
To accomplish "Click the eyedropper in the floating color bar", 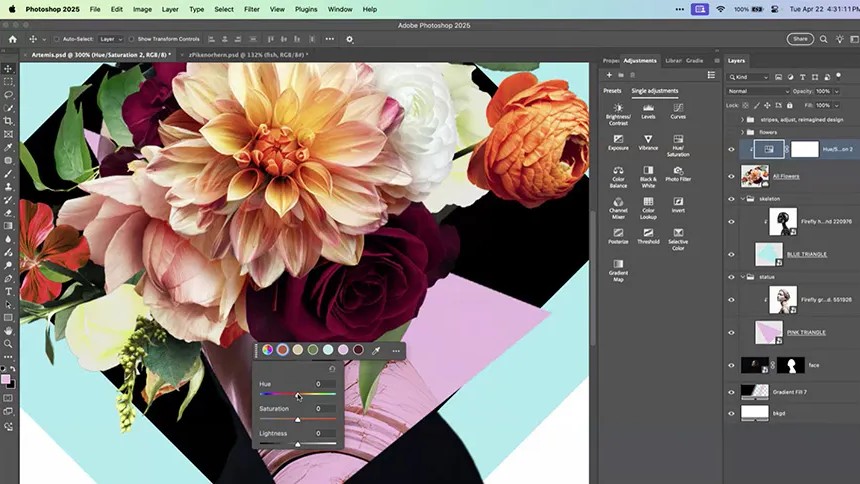I will [x=376, y=351].
